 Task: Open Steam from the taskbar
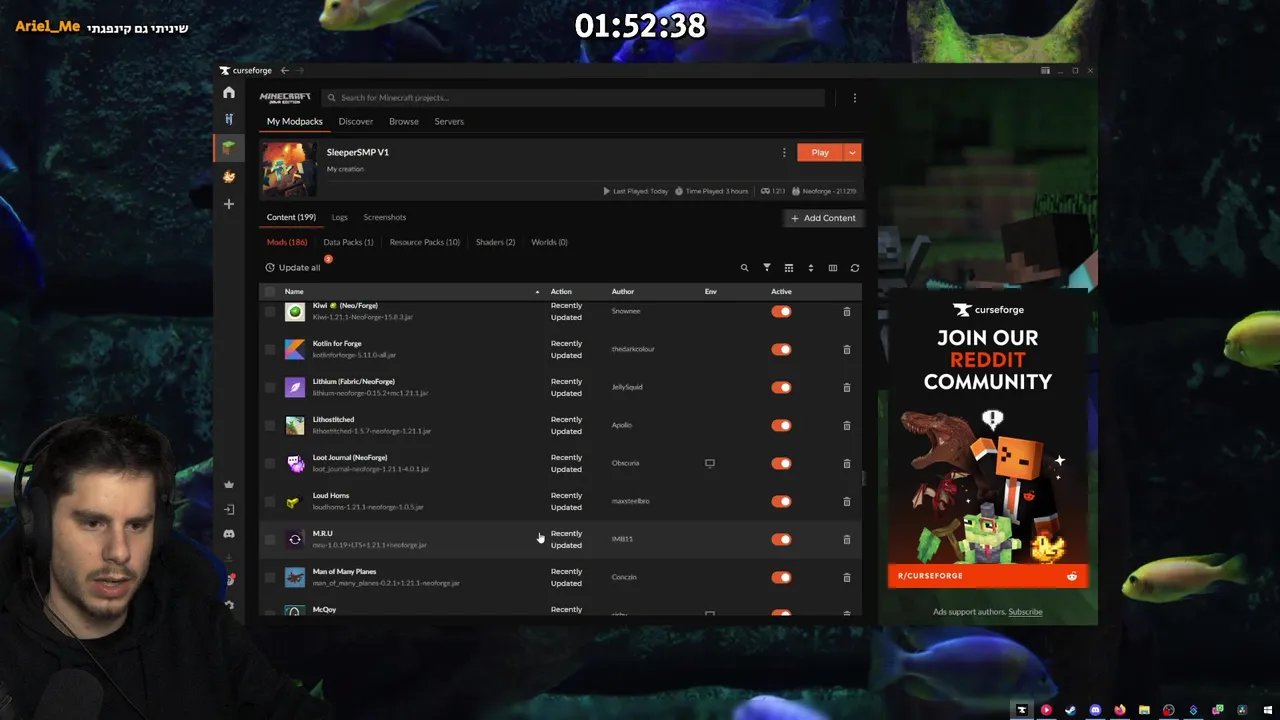pos(1071,710)
